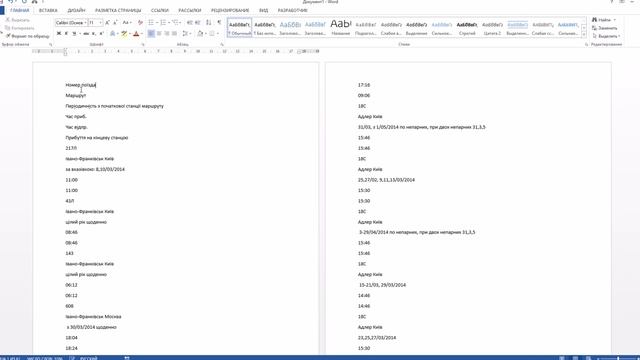Apply the Обычный style
The image size is (640, 360).
click(x=240, y=28)
